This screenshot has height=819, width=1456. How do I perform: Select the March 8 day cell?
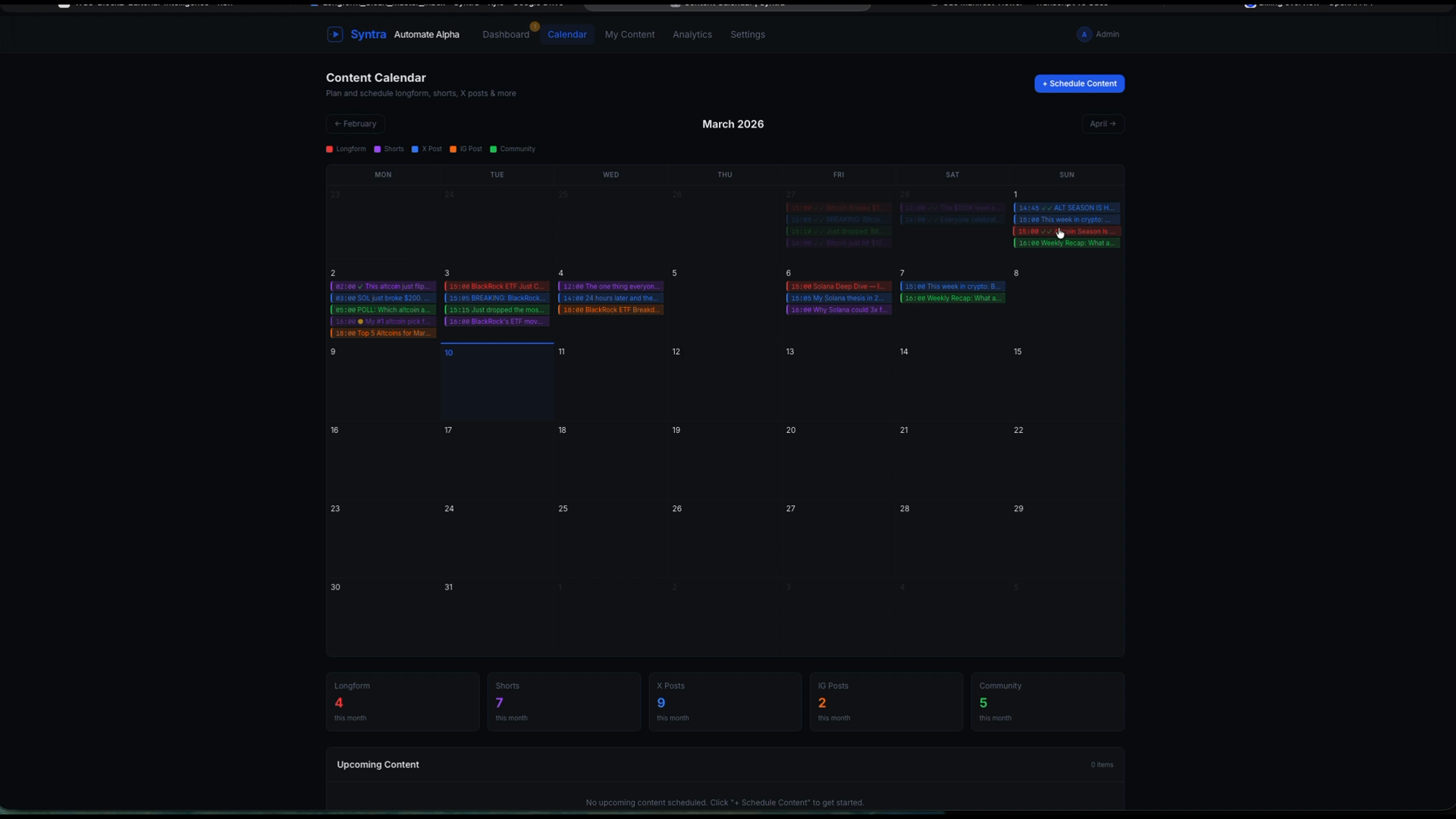[x=1067, y=303]
